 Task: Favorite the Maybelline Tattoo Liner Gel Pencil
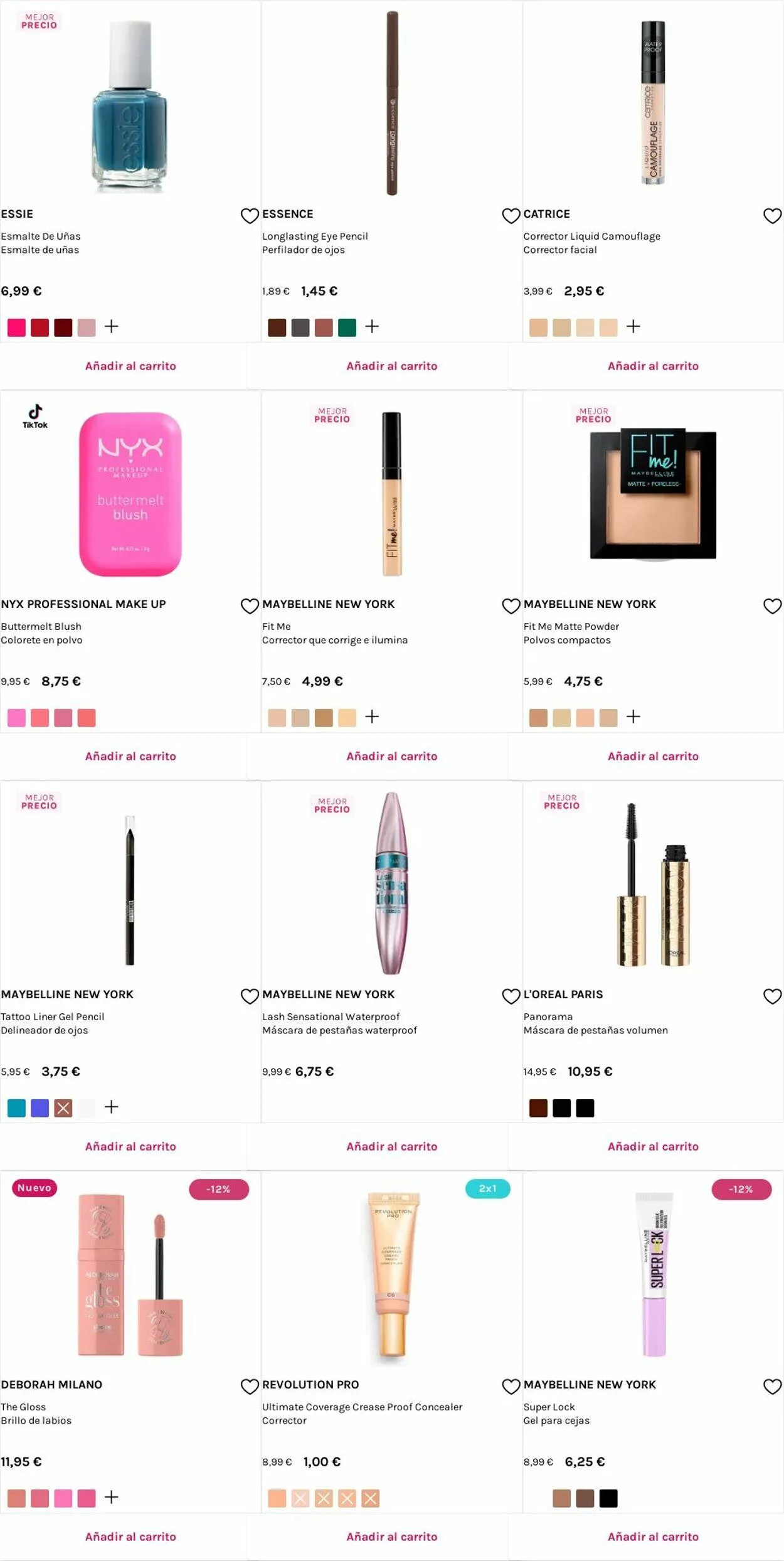(x=250, y=996)
